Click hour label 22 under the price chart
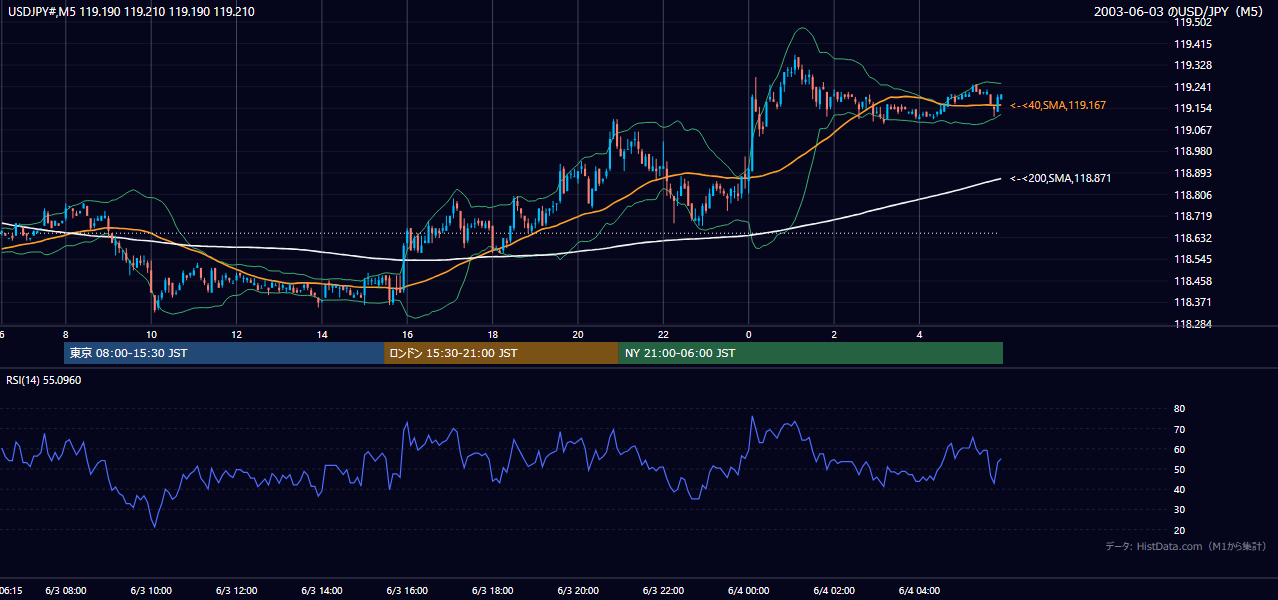This screenshot has width=1278, height=600. pos(664,334)
